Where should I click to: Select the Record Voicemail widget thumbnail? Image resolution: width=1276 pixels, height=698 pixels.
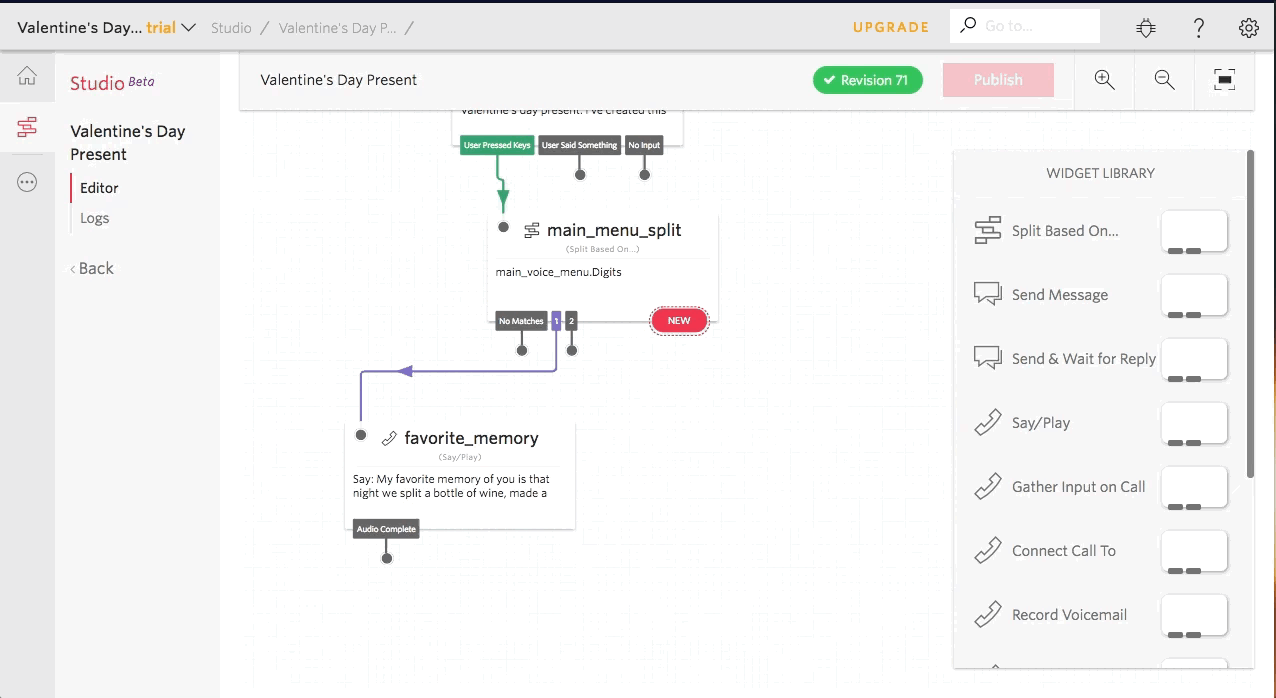tap(1194, 617)
